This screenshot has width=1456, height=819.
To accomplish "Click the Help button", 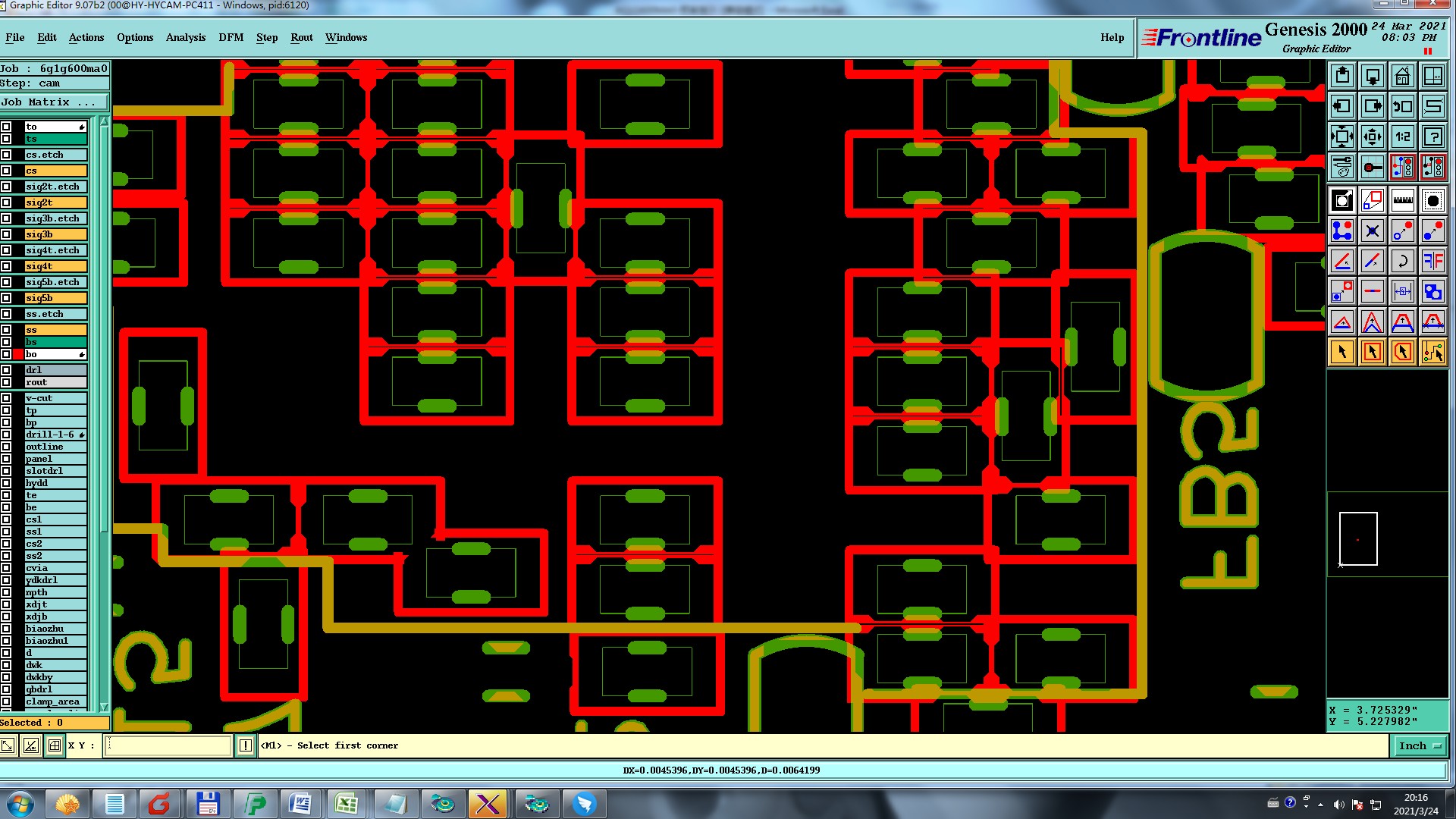I will 1112,37.
